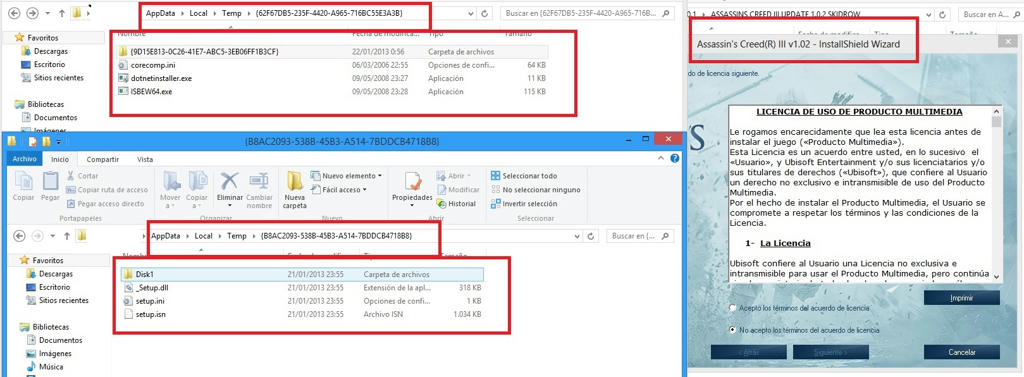
Task: Open Música in the sidebar
Action: [51, 367]
